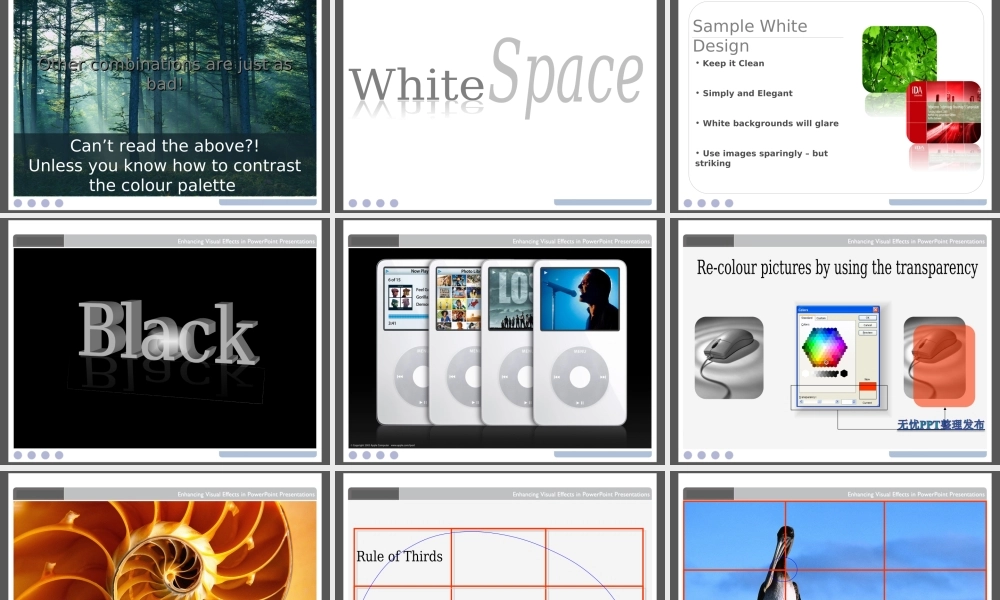Click the Rule of Thirds text label

pyautogui.click(x=399, y=557)
